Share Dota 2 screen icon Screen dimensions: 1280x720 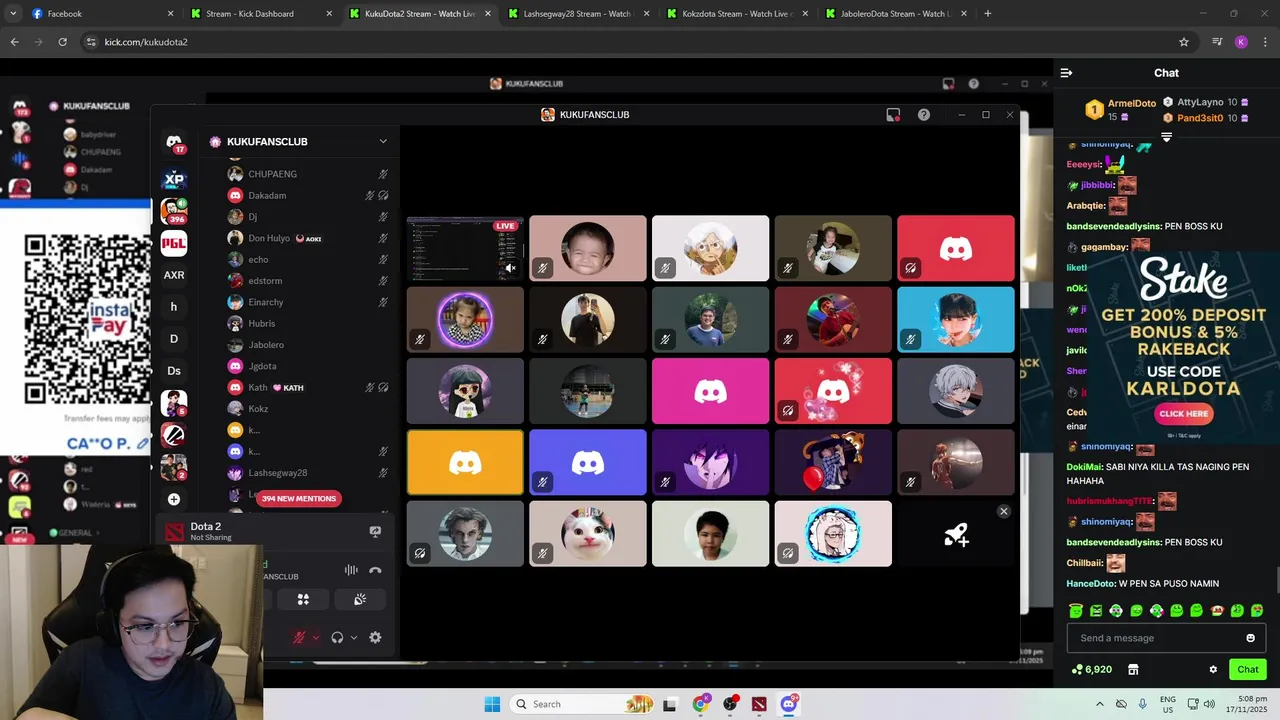click(x=375, y=532)
